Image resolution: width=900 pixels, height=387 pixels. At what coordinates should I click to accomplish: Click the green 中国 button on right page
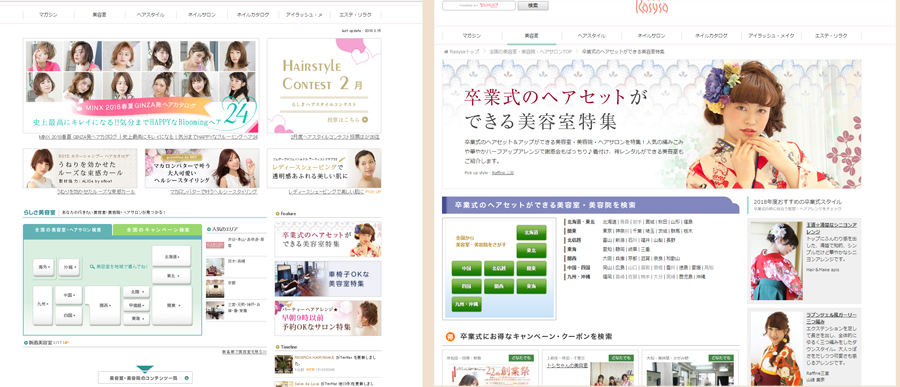466,268
